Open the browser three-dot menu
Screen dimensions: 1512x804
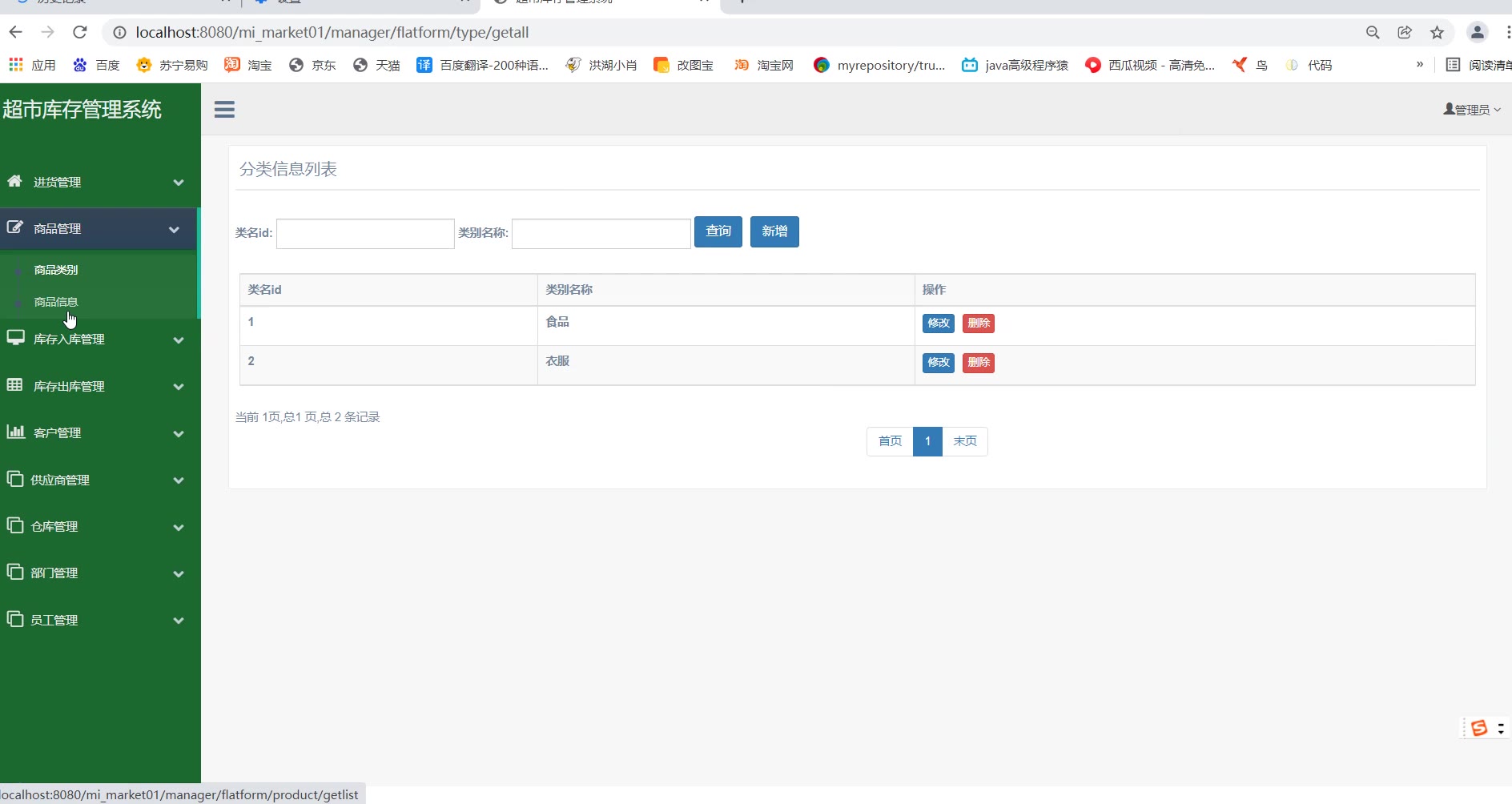click(1508, 33)
